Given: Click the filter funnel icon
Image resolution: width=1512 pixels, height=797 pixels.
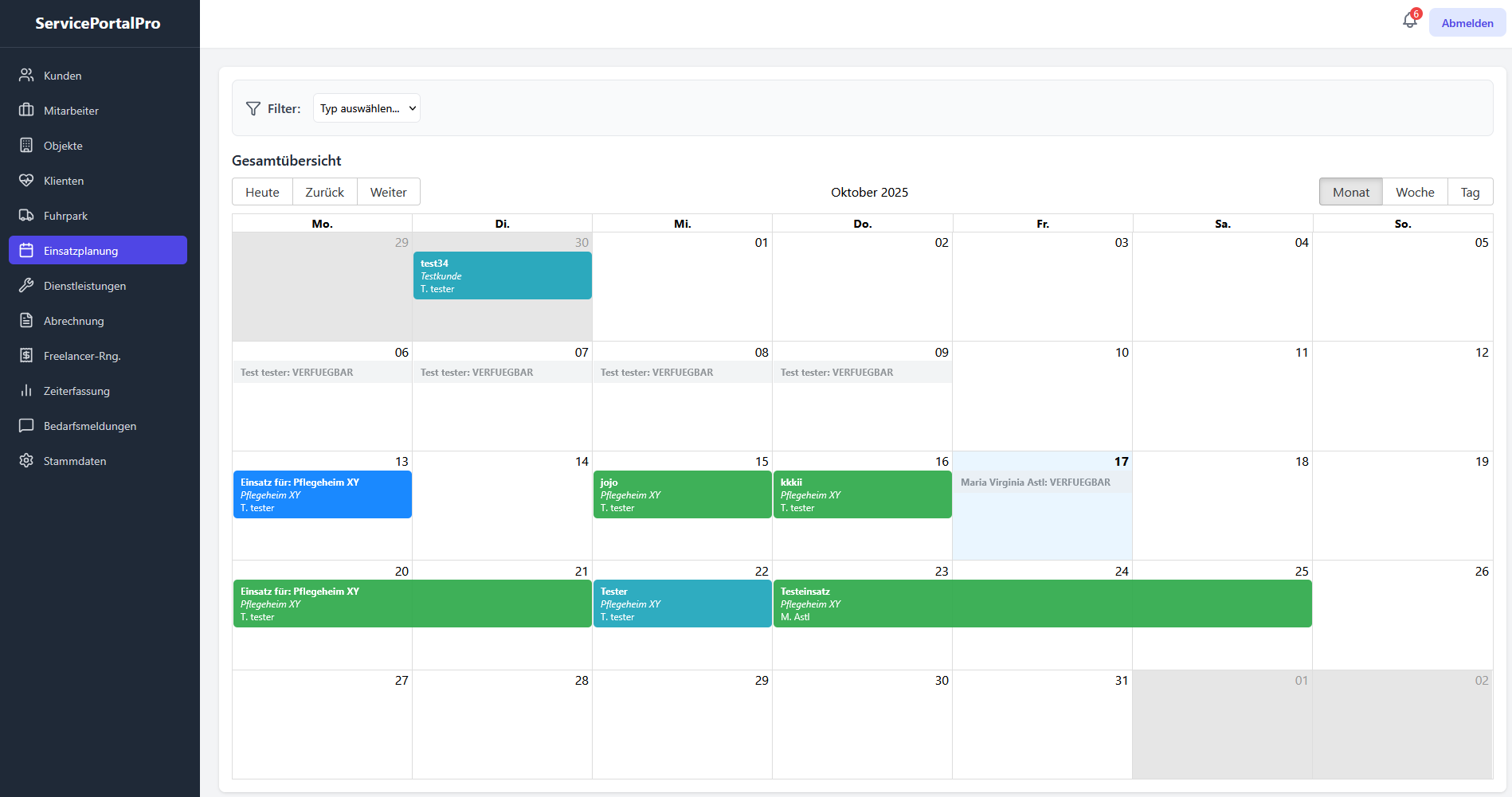Looking at the screenshot, I should [253, 108].
